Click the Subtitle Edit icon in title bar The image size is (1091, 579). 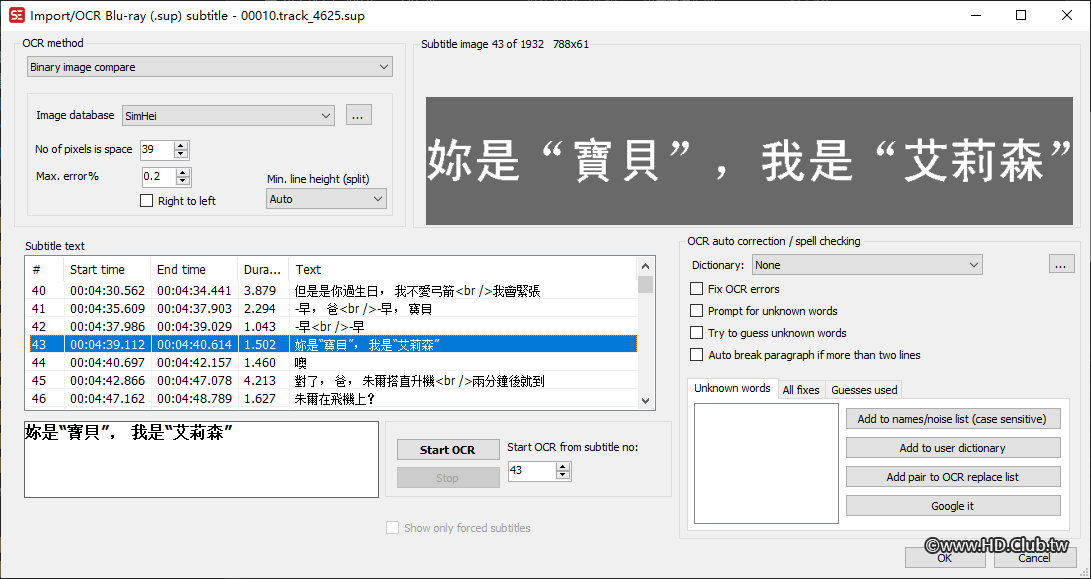click(x=14, y=15)
